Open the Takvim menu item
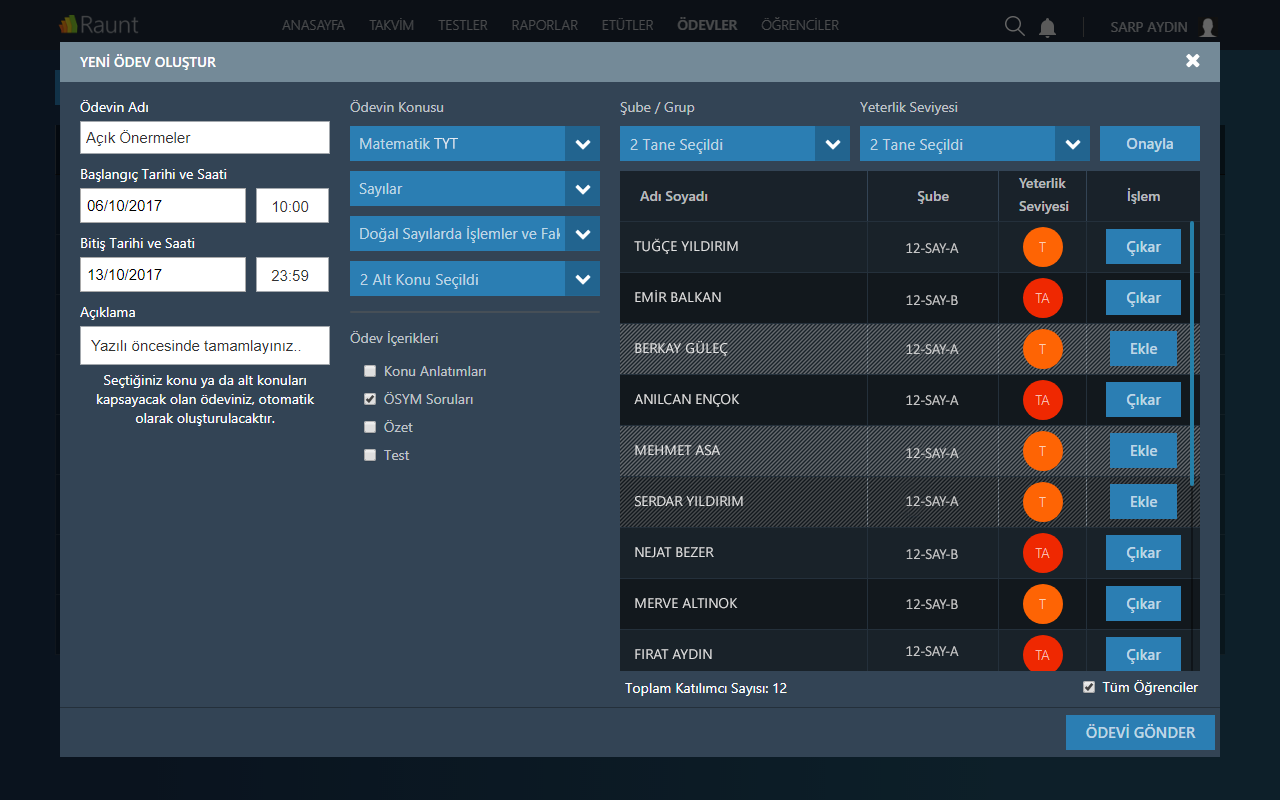This screenshot has height=800, width=1280. [391, 25]
